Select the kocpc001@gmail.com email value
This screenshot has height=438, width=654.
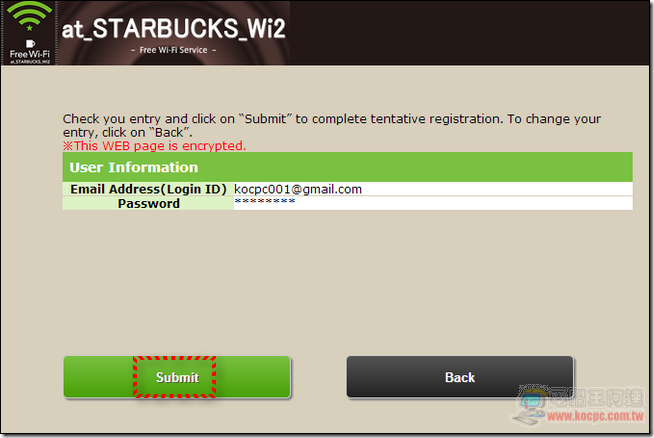[x=298, y=189]
